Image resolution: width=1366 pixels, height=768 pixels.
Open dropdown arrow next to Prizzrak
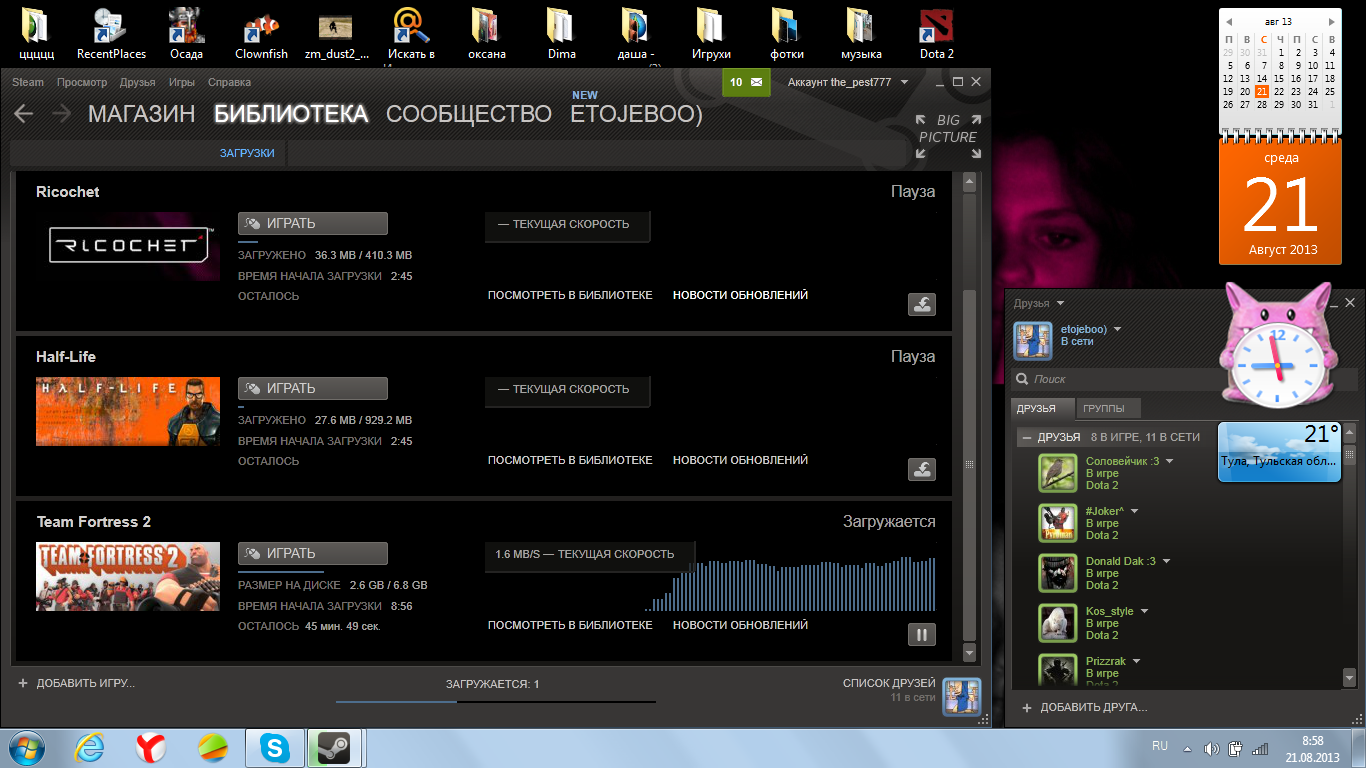(x=1136, y=661)
